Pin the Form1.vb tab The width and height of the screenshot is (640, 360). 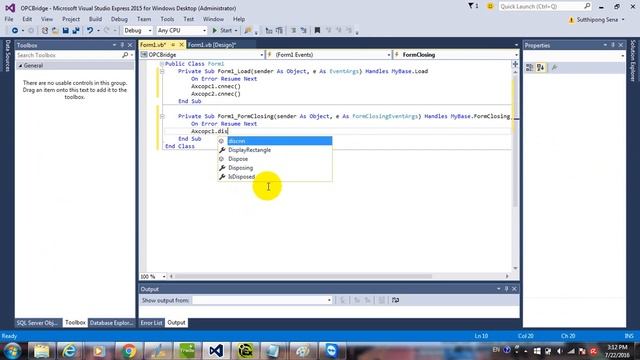point(173,45)
